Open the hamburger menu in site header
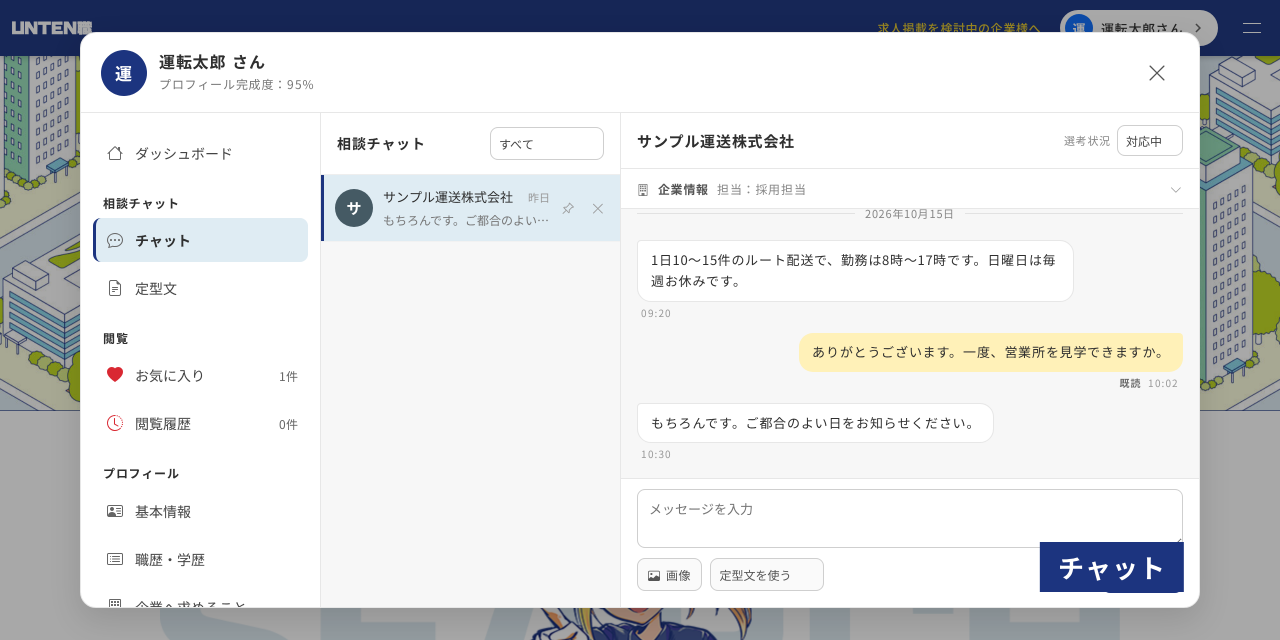Viewport: 1280px width, 640px height. click(x=1252, y=28)
